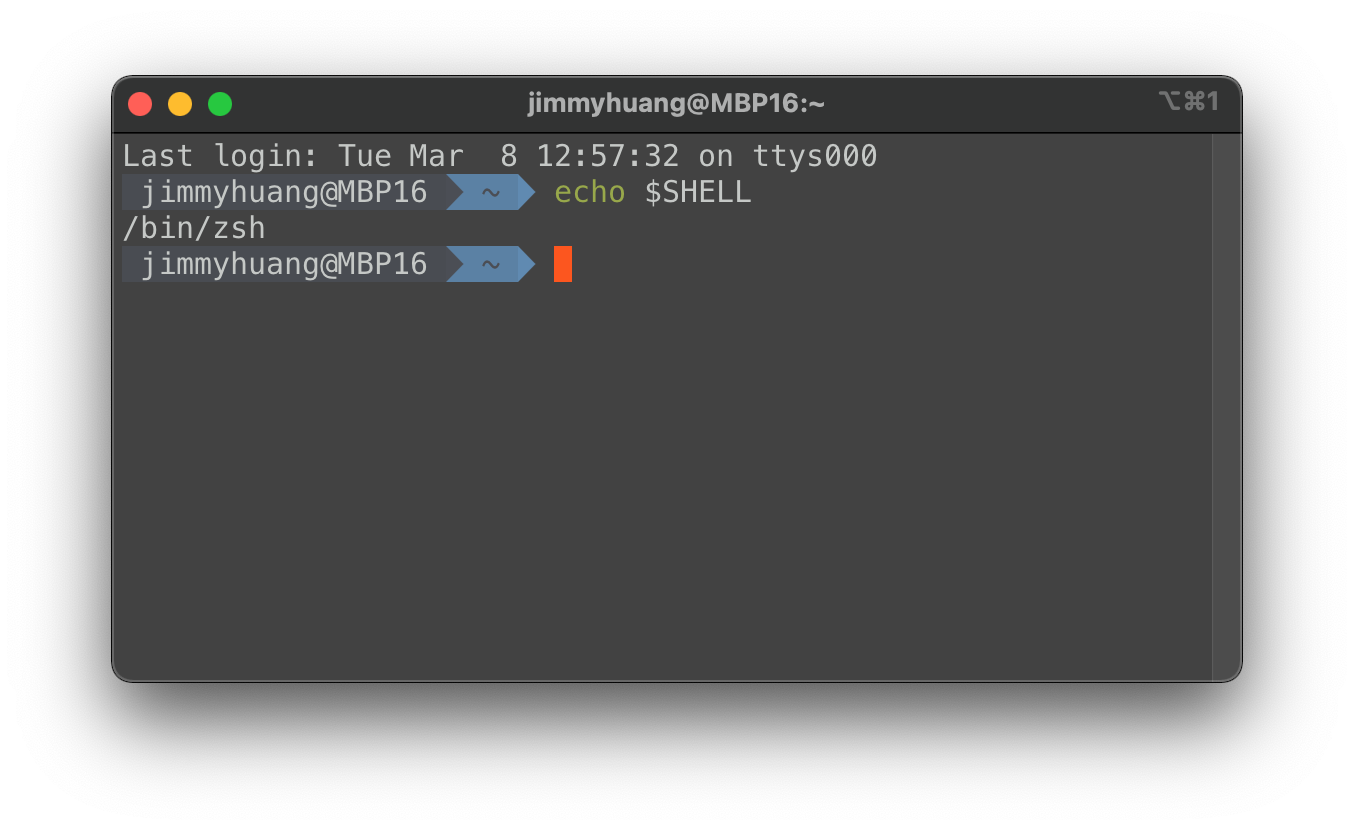Close the terminal with the red button
This screenshot has width=1354, height=830.
click(140, 104)
